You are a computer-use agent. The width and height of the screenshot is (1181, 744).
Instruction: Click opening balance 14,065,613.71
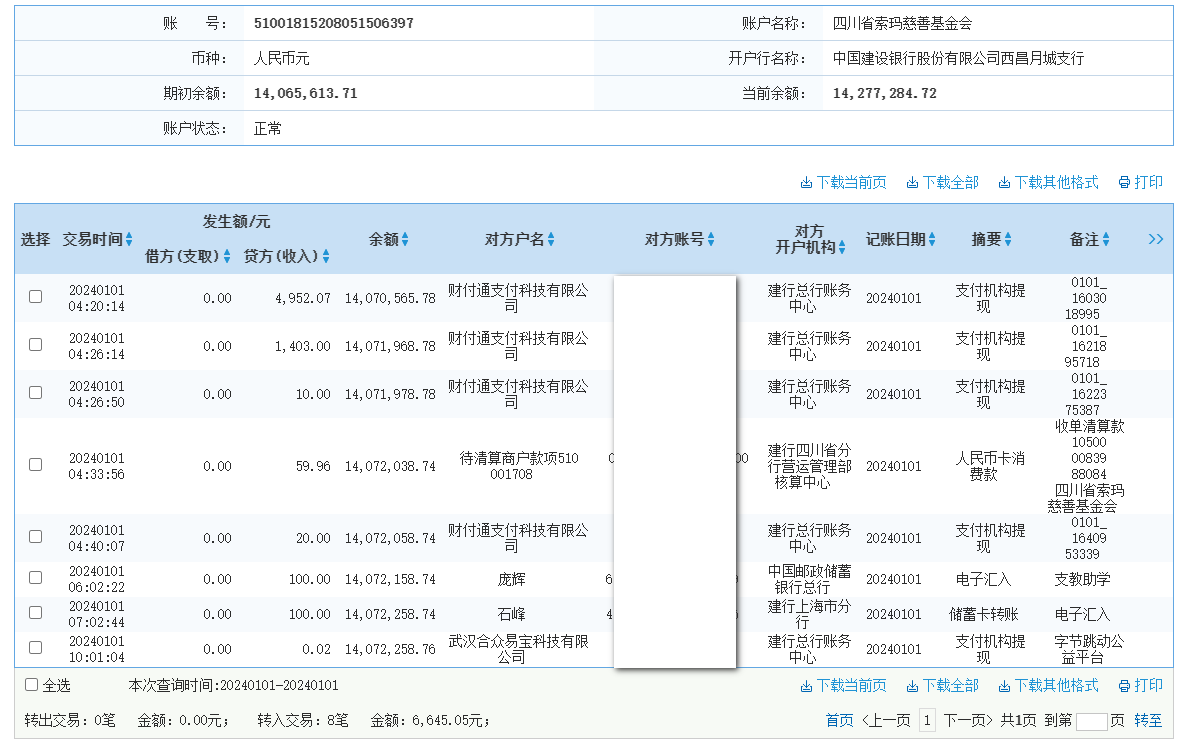pos(305,93)
